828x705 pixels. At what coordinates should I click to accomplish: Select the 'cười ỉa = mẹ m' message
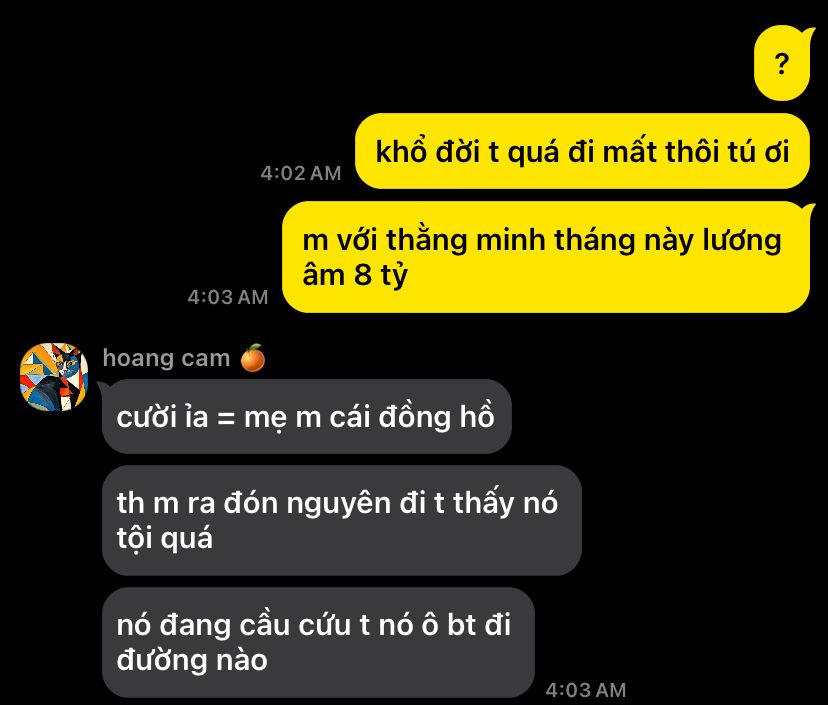tap(307, 417)
